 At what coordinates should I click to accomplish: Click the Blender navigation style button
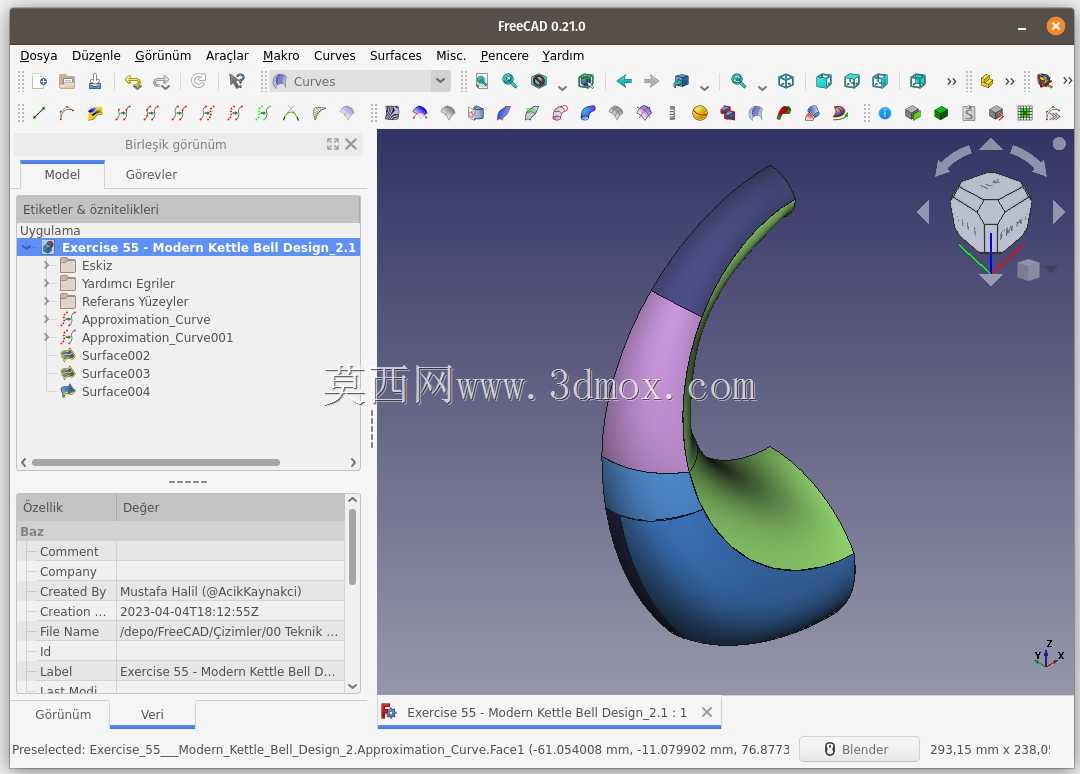[858, 749]
